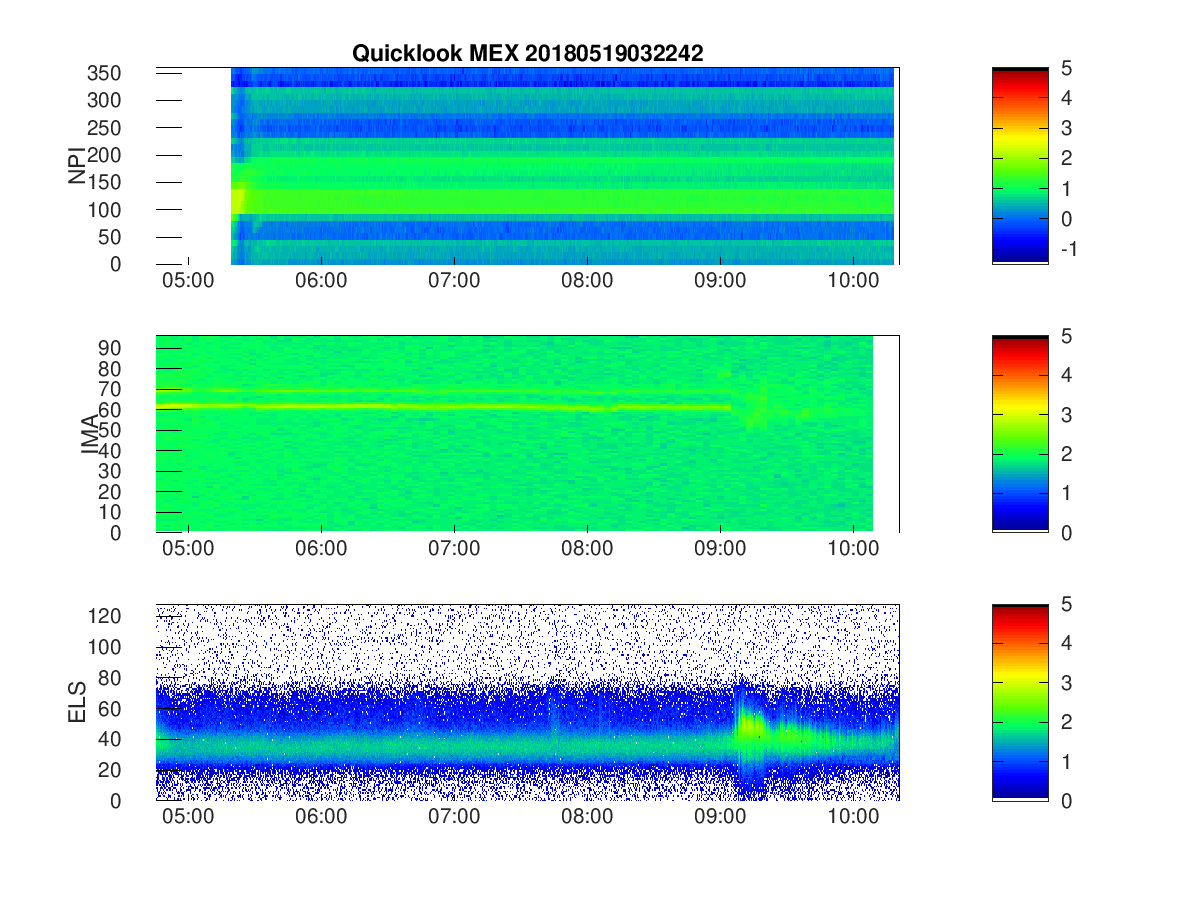Click inside the NPI spectrogram panel
This screenshot has height=900, width=1200.
tap(527, 166)
